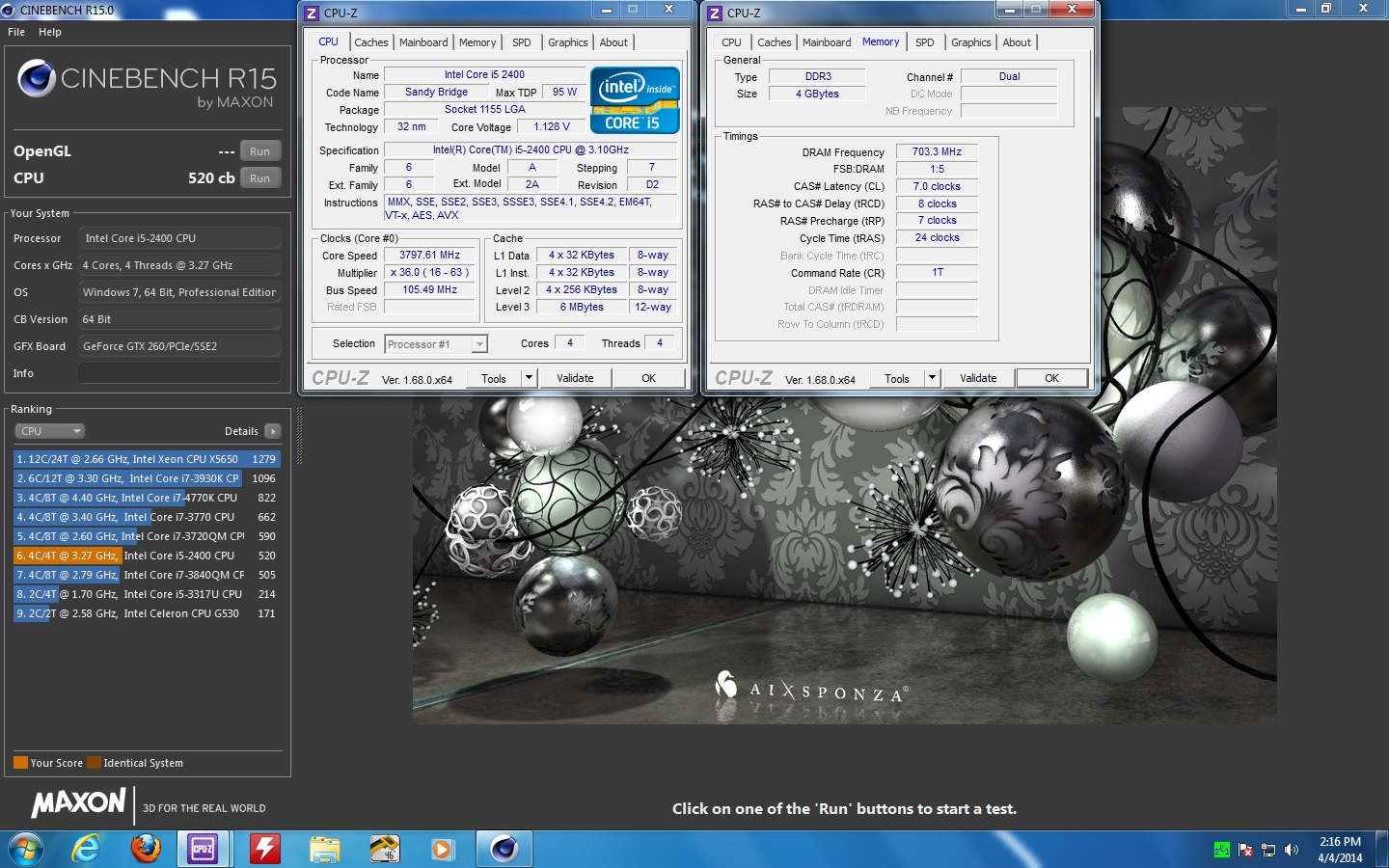This screenshot has height=868, width=1389.
Task: Switch to the CPU-Z taskbar icon
Action: point(203,849)
